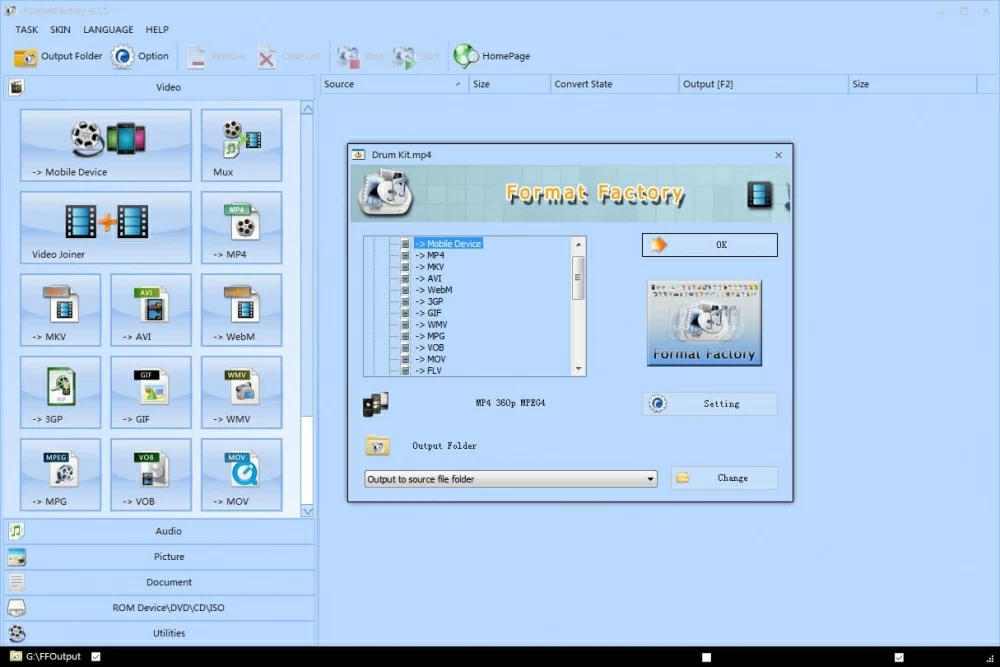Image resolution: width=1000 pixels, height=667 pixels.
Task: Choose the GIF conversion icon in Video panel
Action: coord(150,391)
